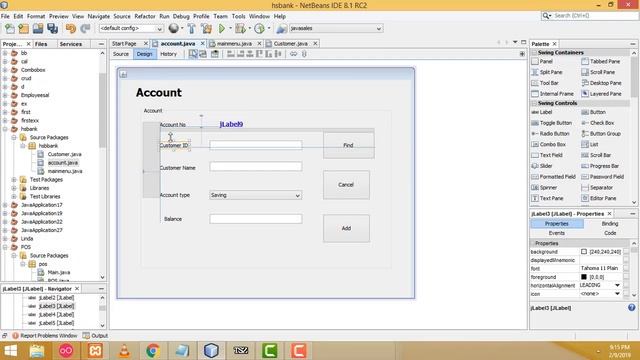640x360 pixels.
Task: Open the horizontalAlignment LEADING dropdown
Action: tap(617, 285)
